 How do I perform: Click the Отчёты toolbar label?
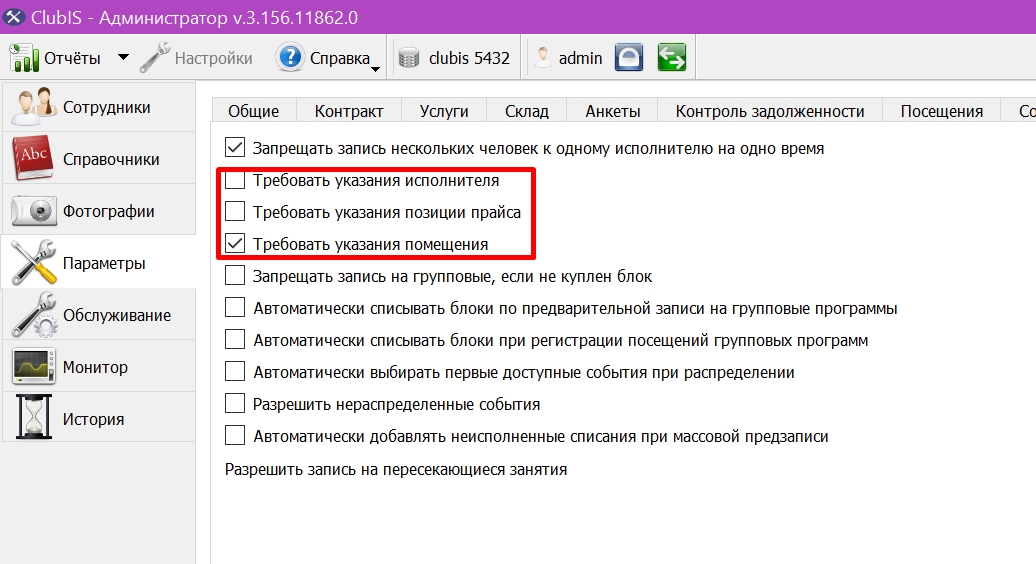72,58
